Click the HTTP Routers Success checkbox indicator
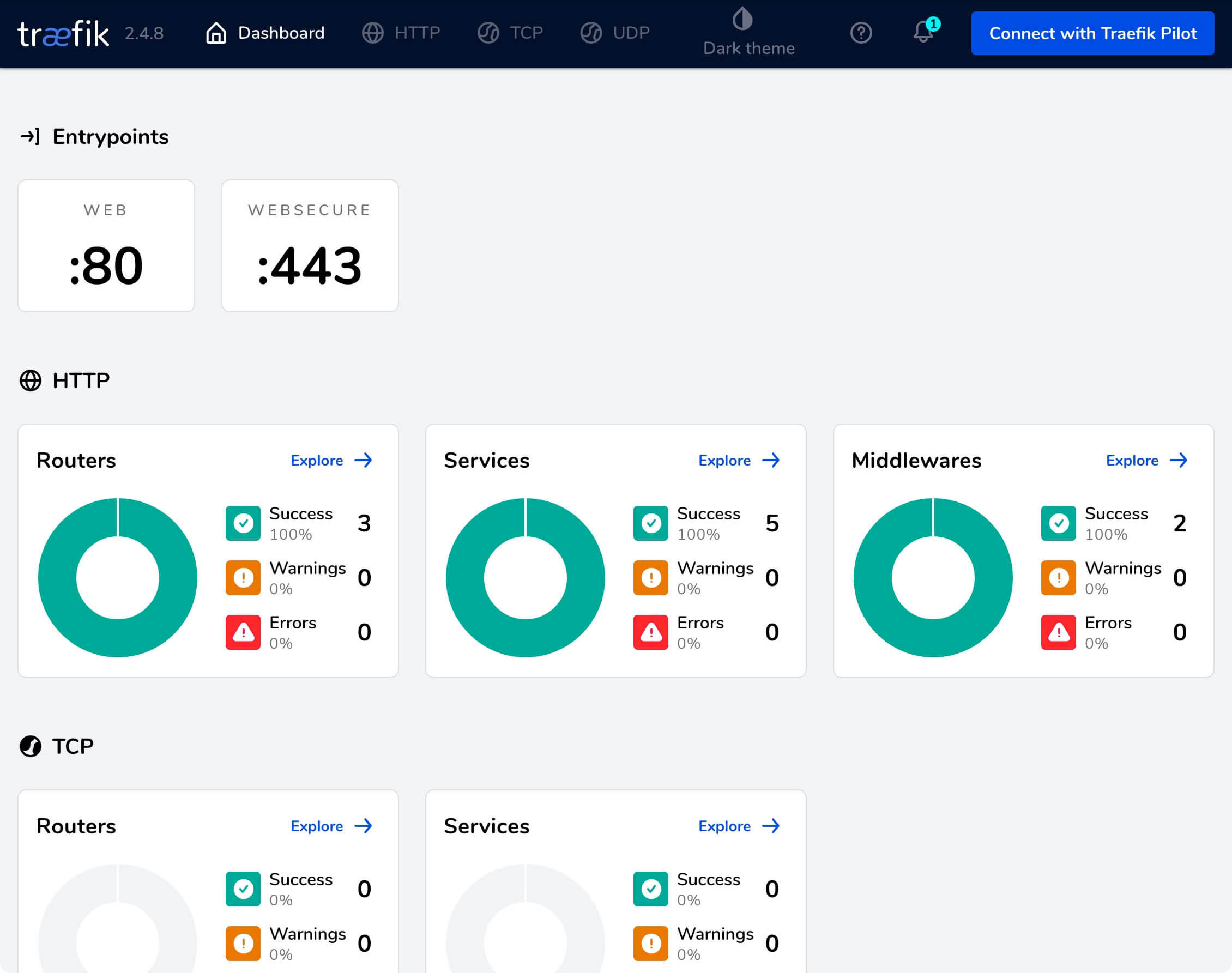 coord(242,522)
